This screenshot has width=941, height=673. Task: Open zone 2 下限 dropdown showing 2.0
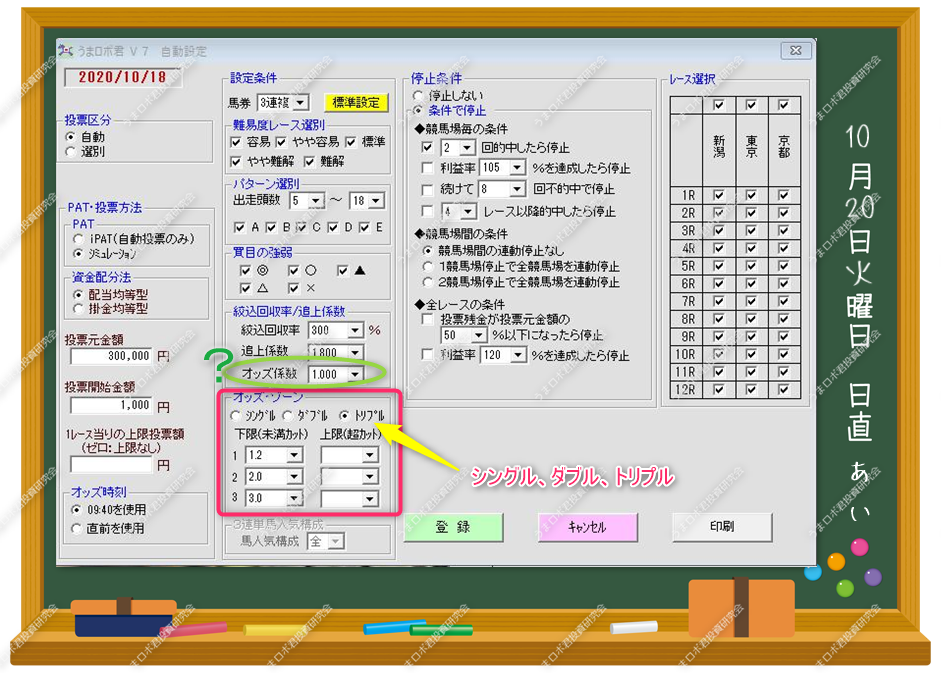pyautogui.click(x=294, y=477)
